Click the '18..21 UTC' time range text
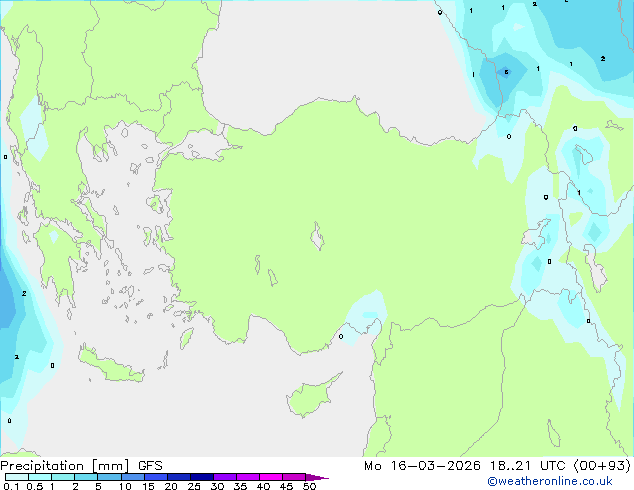This screenshot has width=634, height=490. click(528, 466)
